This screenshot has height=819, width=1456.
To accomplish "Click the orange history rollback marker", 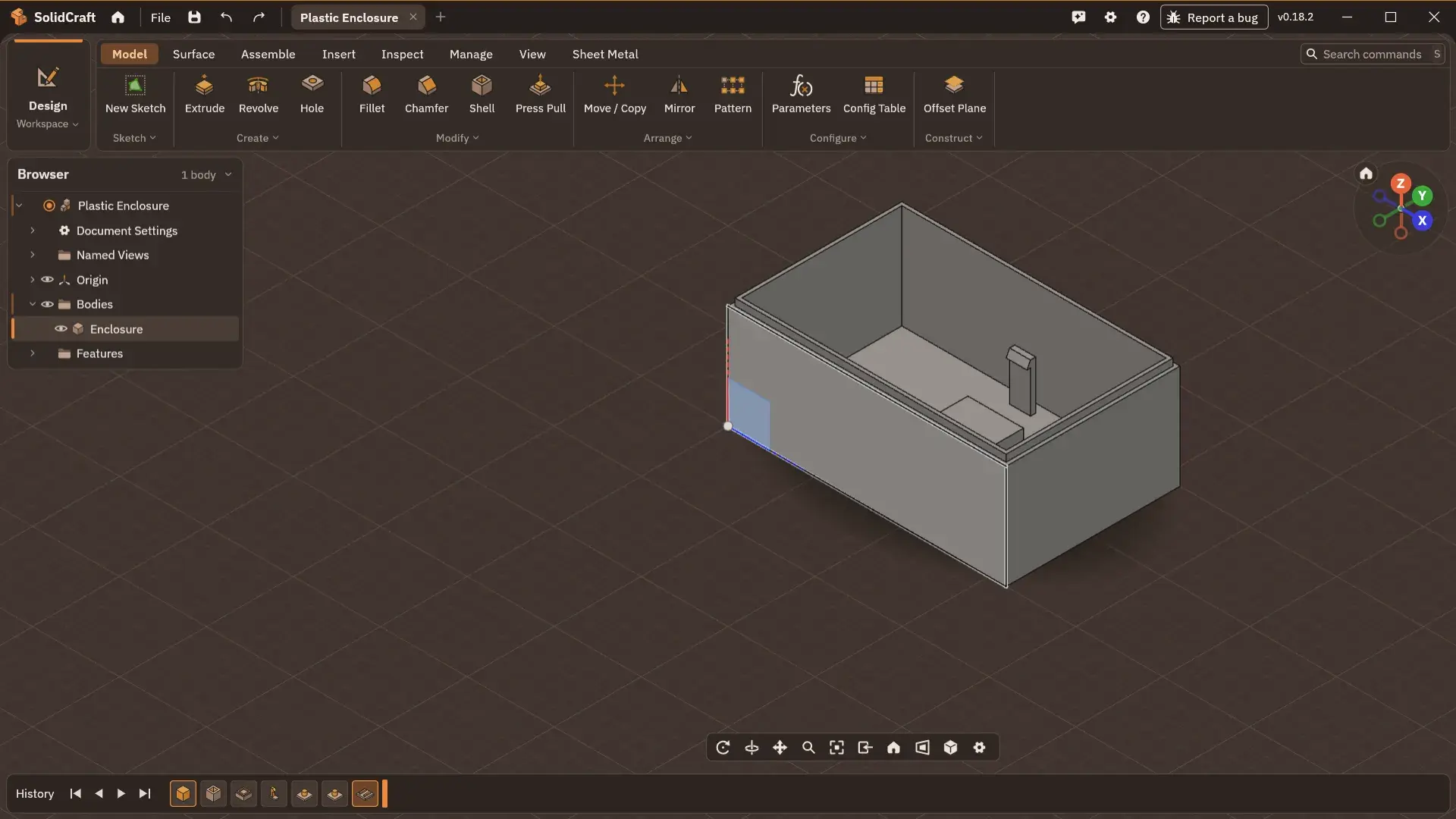I will (384, 794).
